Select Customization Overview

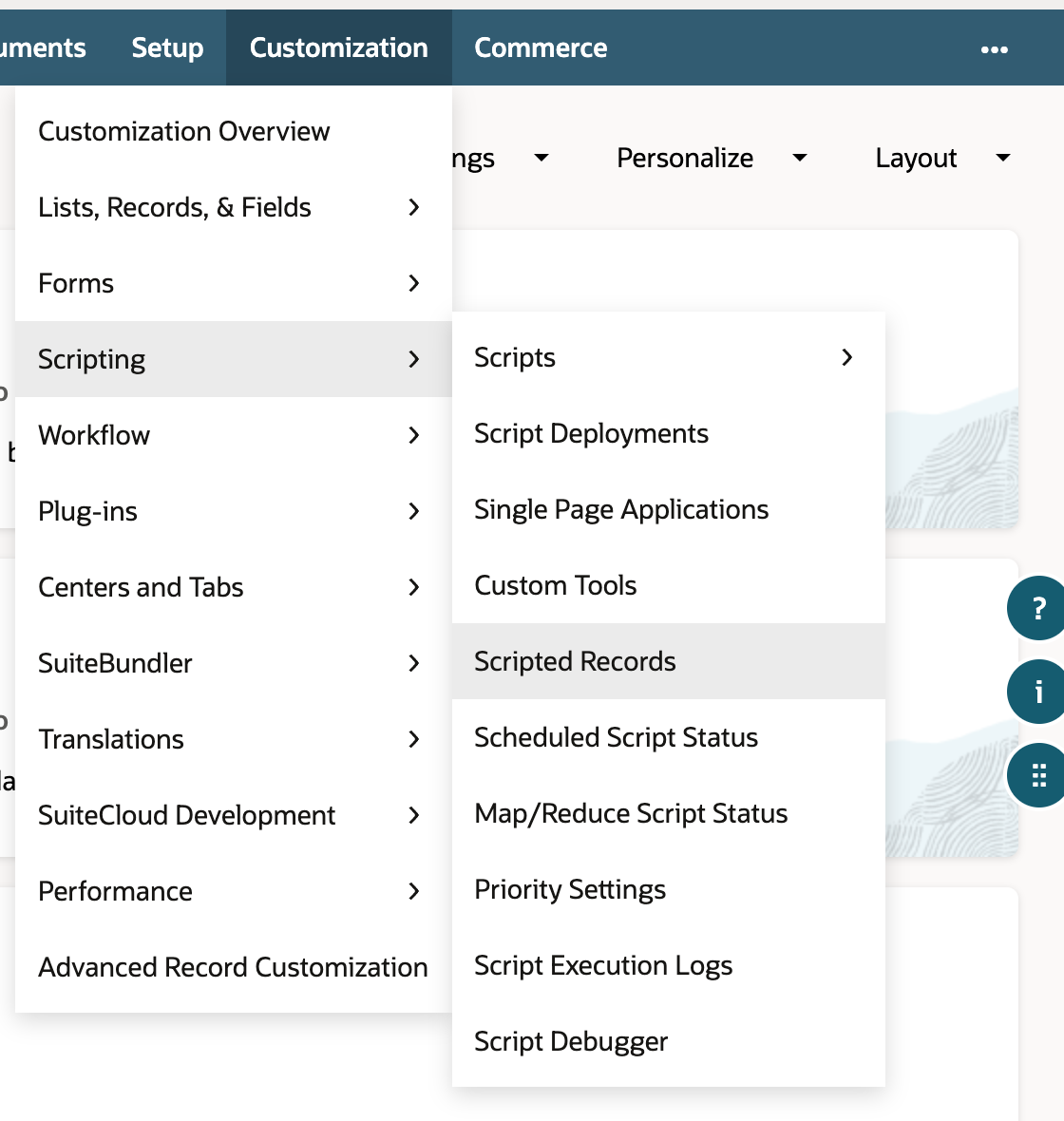(233, 131)
